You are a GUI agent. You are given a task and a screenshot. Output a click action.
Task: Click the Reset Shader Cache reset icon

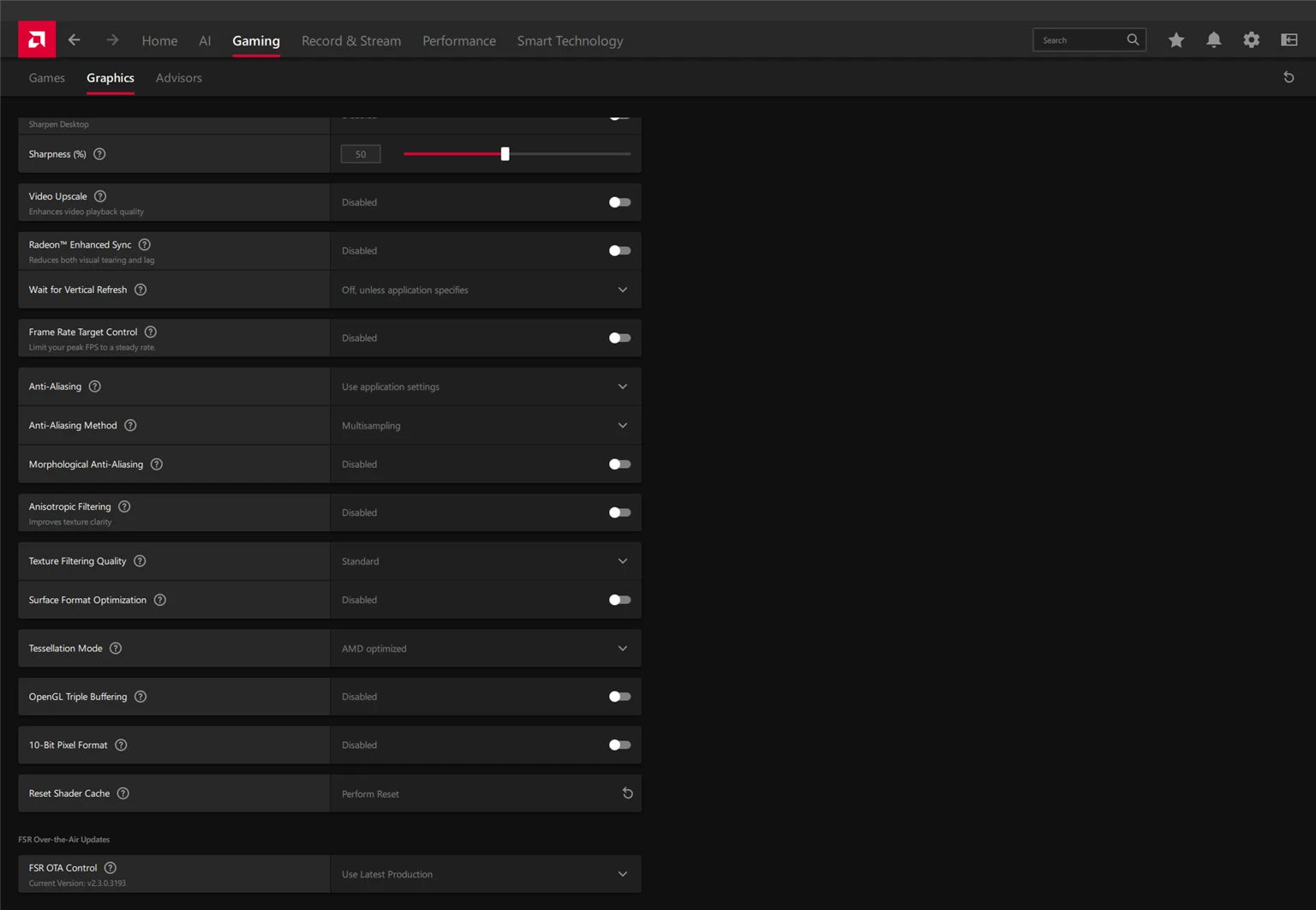click(627, 793)
